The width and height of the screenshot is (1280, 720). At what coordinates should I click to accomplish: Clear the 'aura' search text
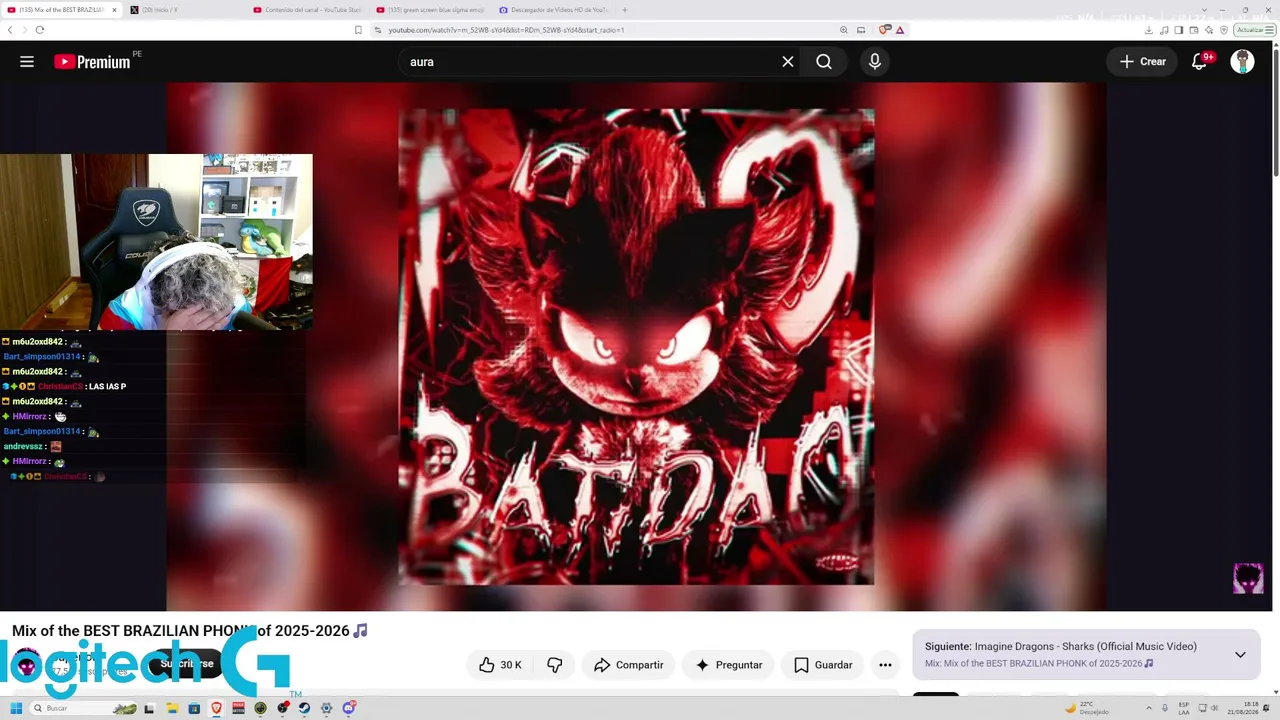click(x=788, y=62)
